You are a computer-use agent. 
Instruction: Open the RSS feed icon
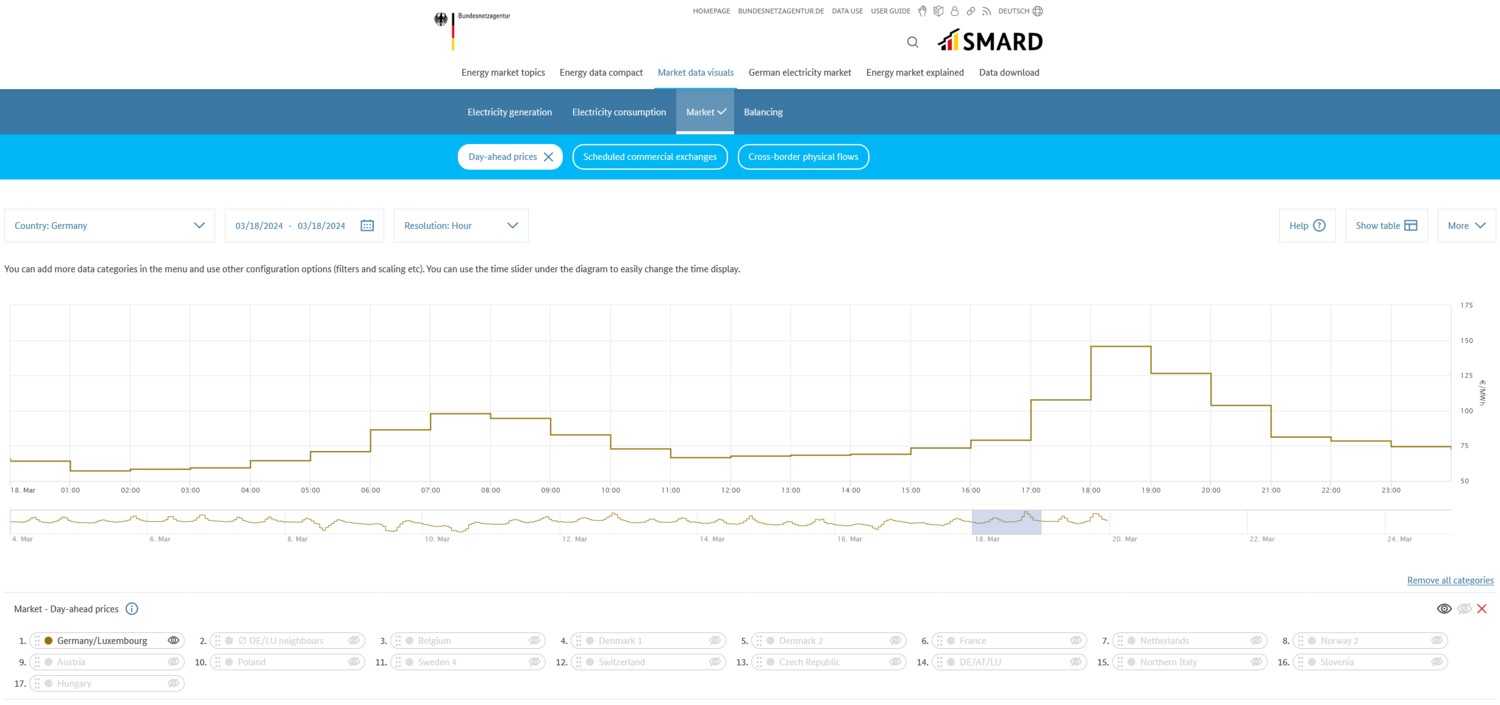(x=986, y=11)
